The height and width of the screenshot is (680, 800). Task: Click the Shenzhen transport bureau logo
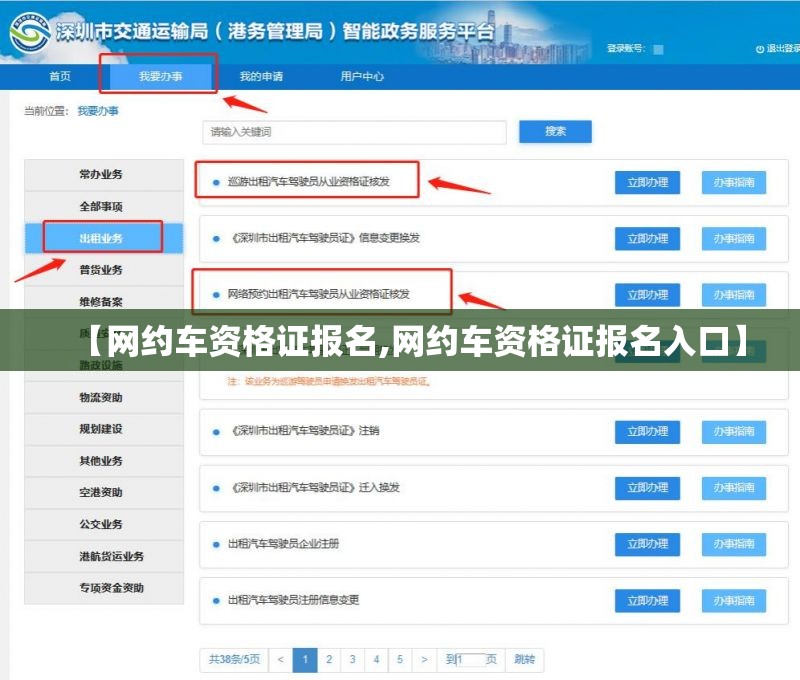point(30,32)
